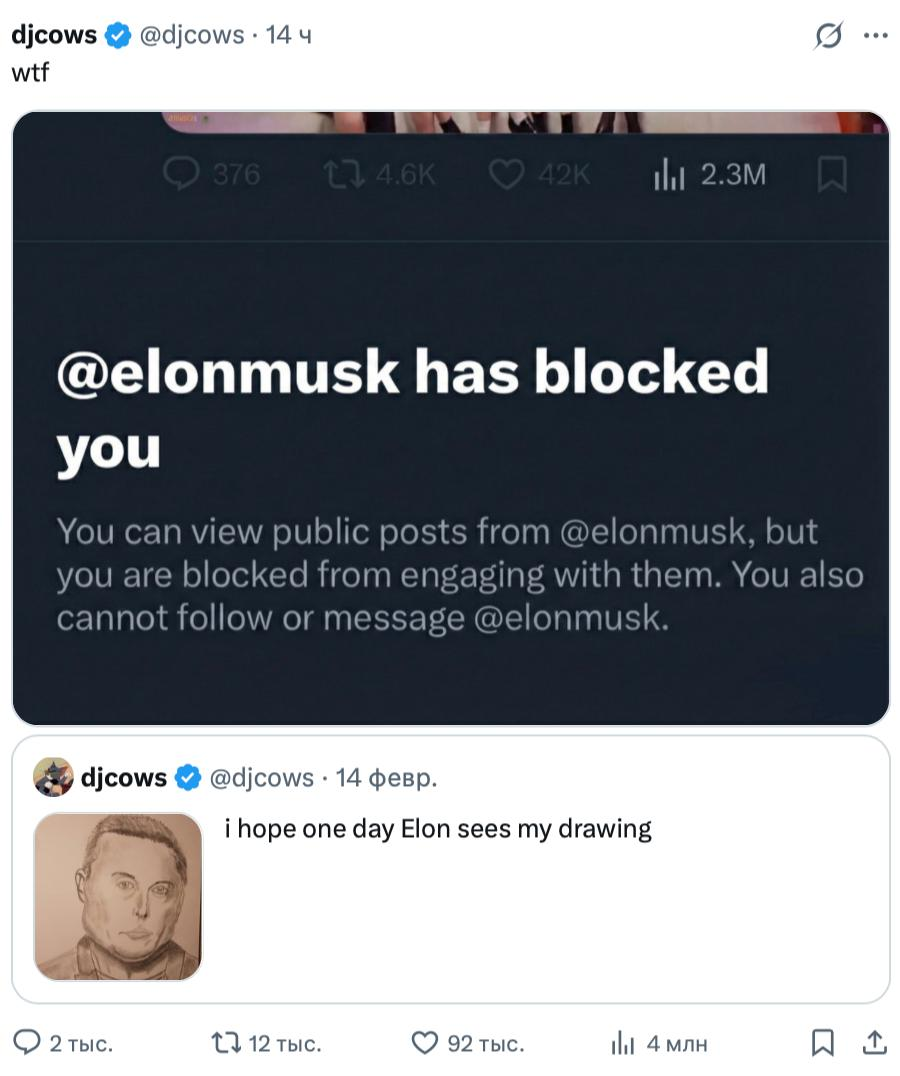Repost the tweet with 12 тыс. reposts
This screenshot has height=1076, width=900.
(226, 1043)
